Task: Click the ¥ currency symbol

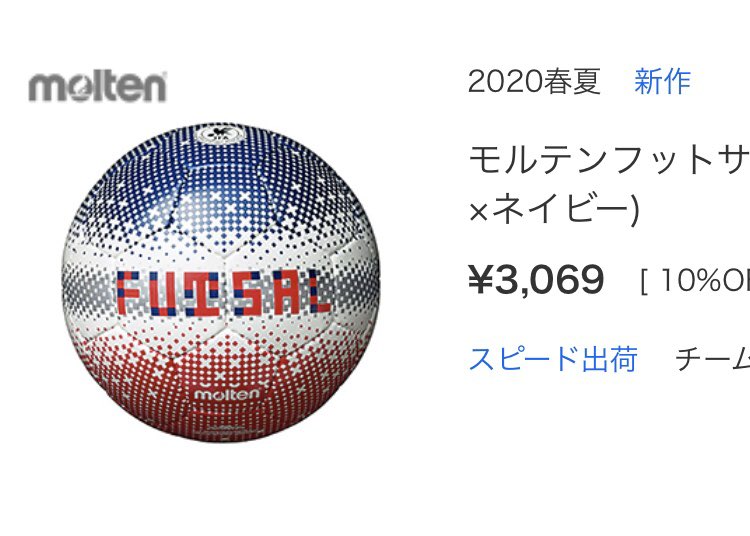Action: coord(481,279)
